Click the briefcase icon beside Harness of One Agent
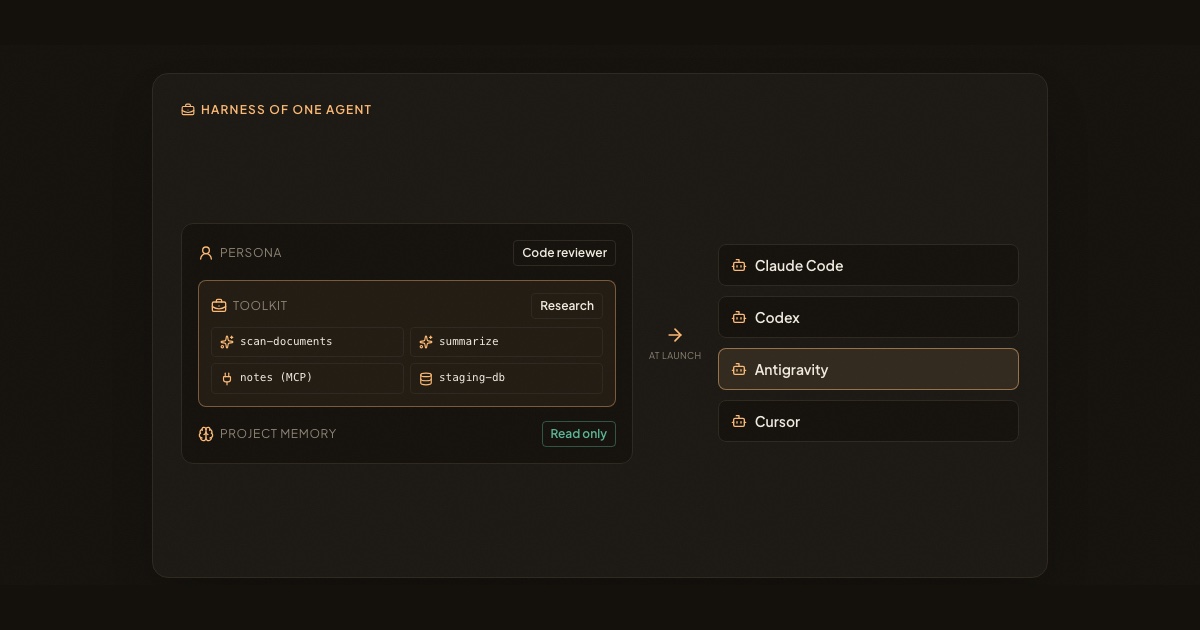Screen dimensions: 1200x630 pyautogui.click(x=188, y=110)
